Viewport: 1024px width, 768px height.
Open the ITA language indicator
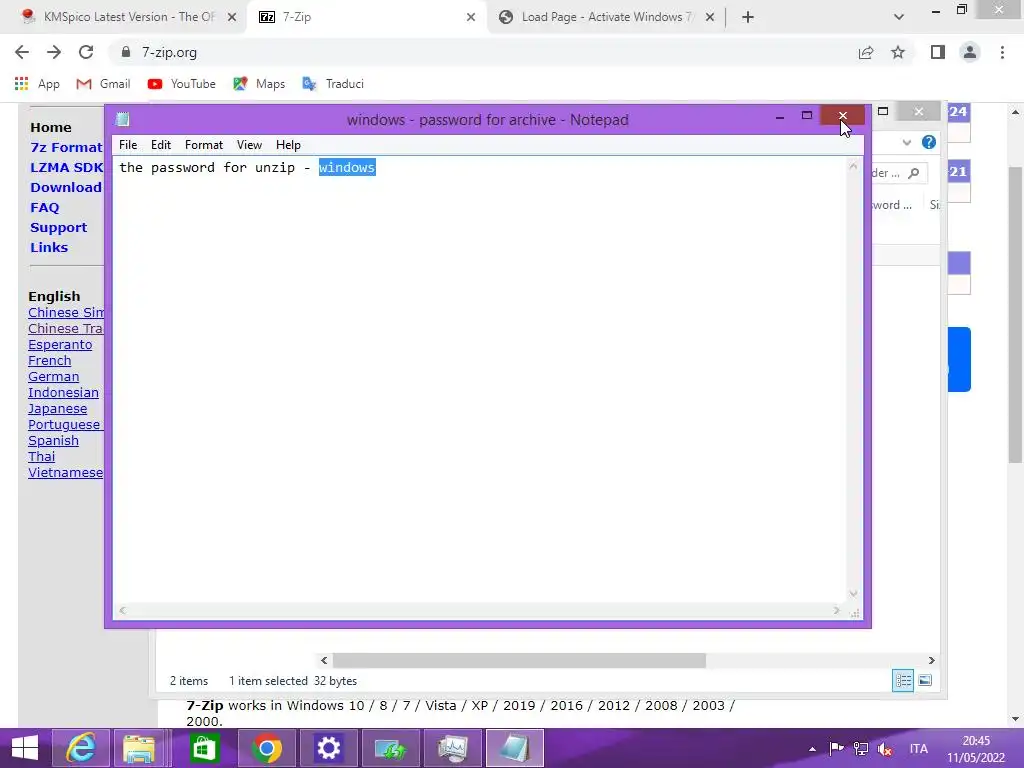pyautogui.click(x=918, y=749)
